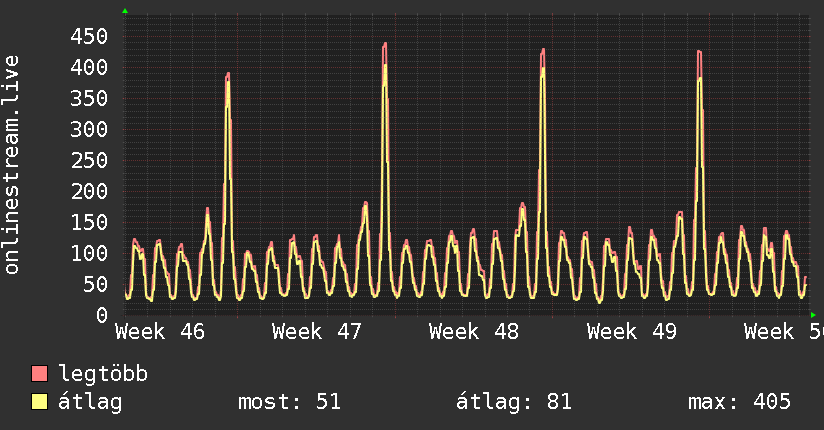Click the 250 y-axis value

point(89,160)
